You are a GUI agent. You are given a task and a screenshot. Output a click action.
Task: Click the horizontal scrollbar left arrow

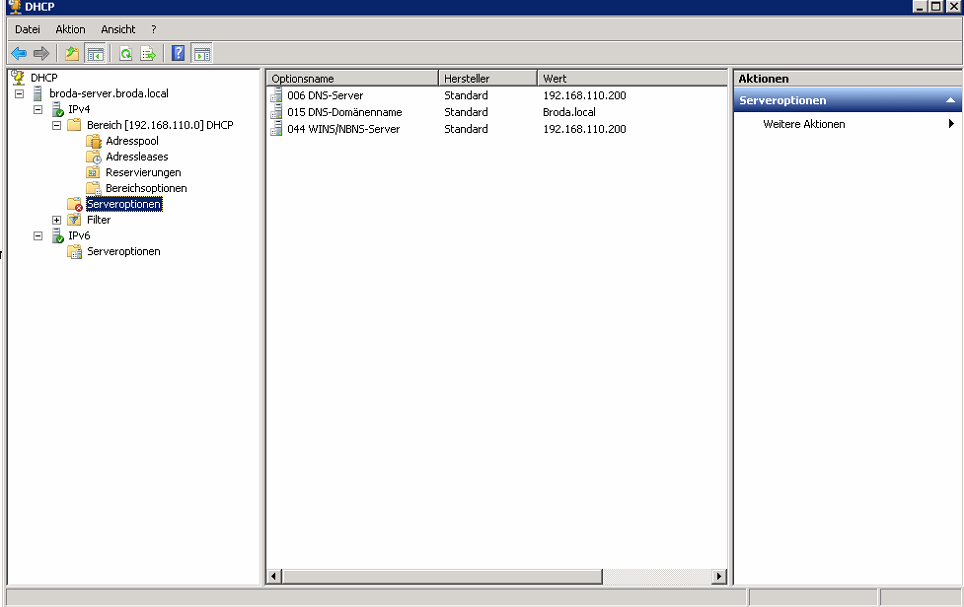tap(274, 576)
